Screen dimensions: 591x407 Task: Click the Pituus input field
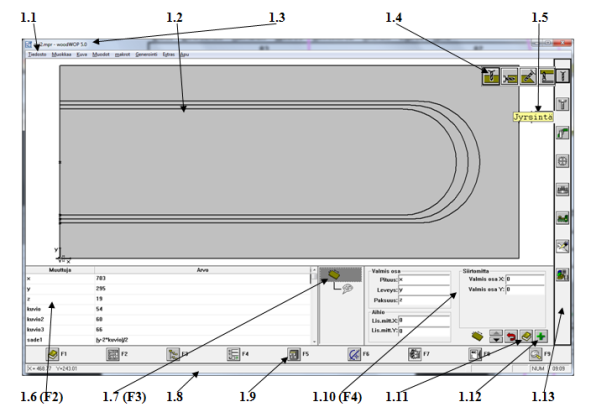(x=424, y=280)
